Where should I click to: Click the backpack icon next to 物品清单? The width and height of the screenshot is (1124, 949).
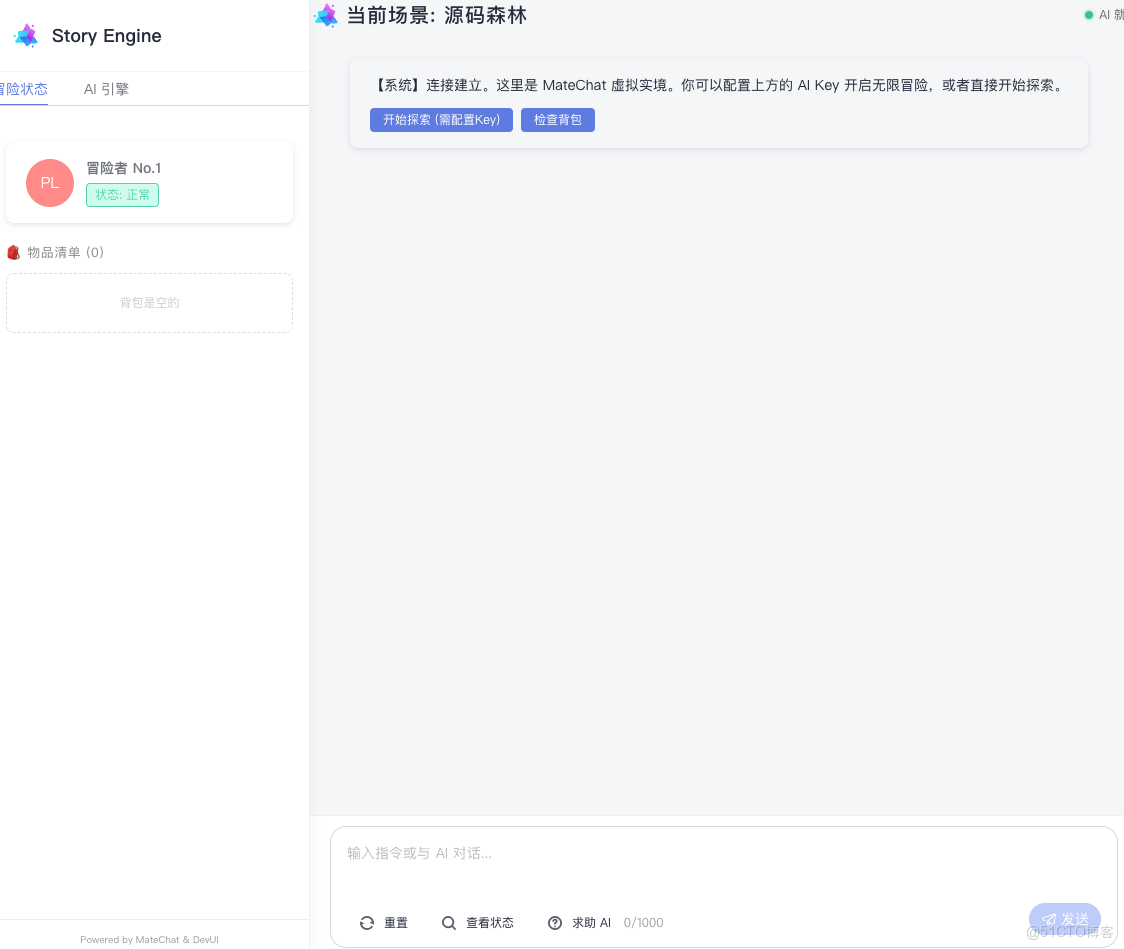click(x=13, y=252)
